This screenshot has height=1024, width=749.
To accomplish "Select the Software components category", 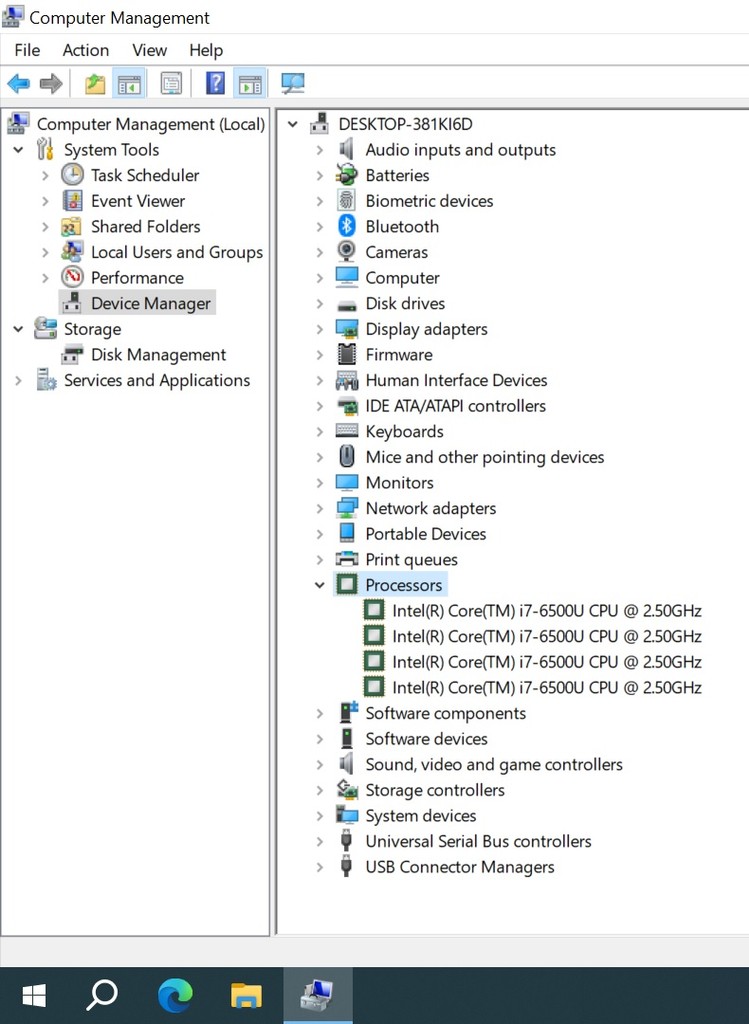I will 445,713.
